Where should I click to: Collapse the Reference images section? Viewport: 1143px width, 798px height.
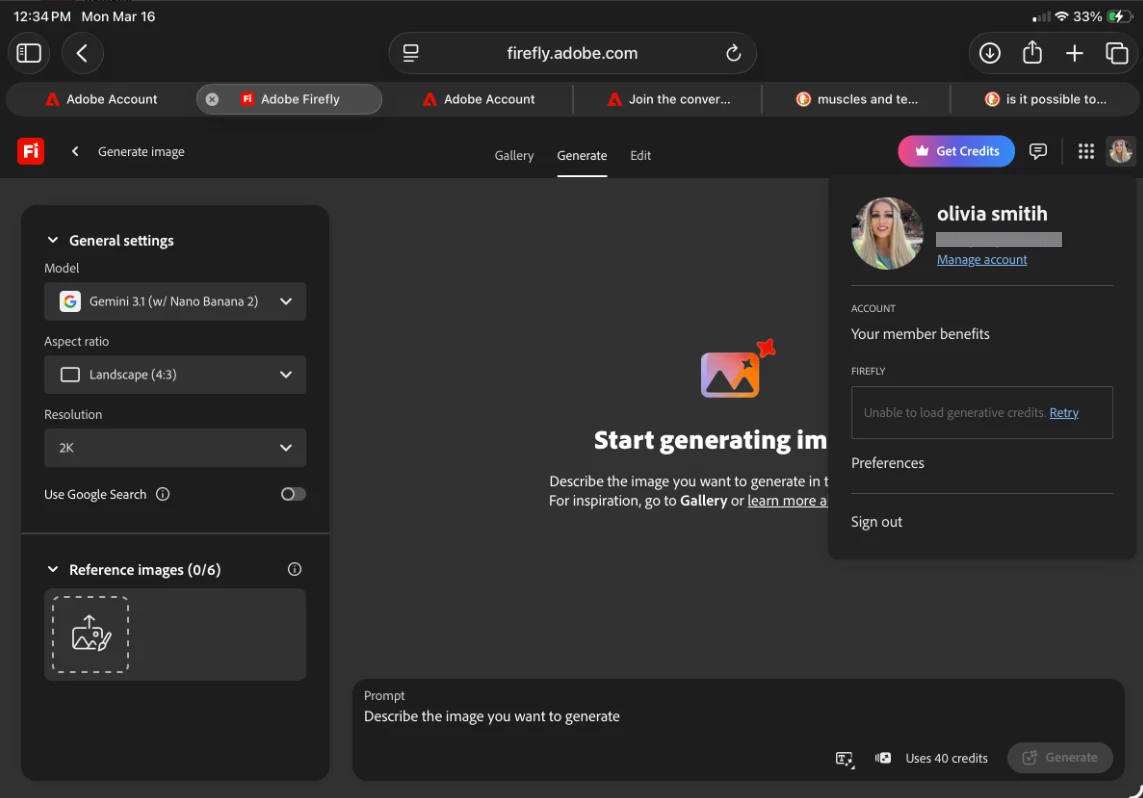click(x=52, y=569)
